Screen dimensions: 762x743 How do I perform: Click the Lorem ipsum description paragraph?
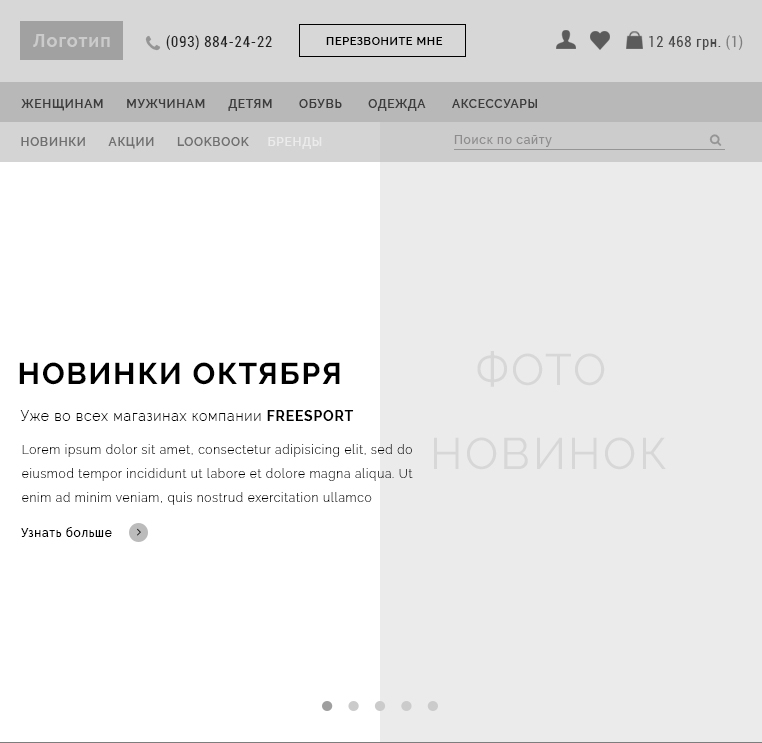pyautogui.click(x=217, y=473)
